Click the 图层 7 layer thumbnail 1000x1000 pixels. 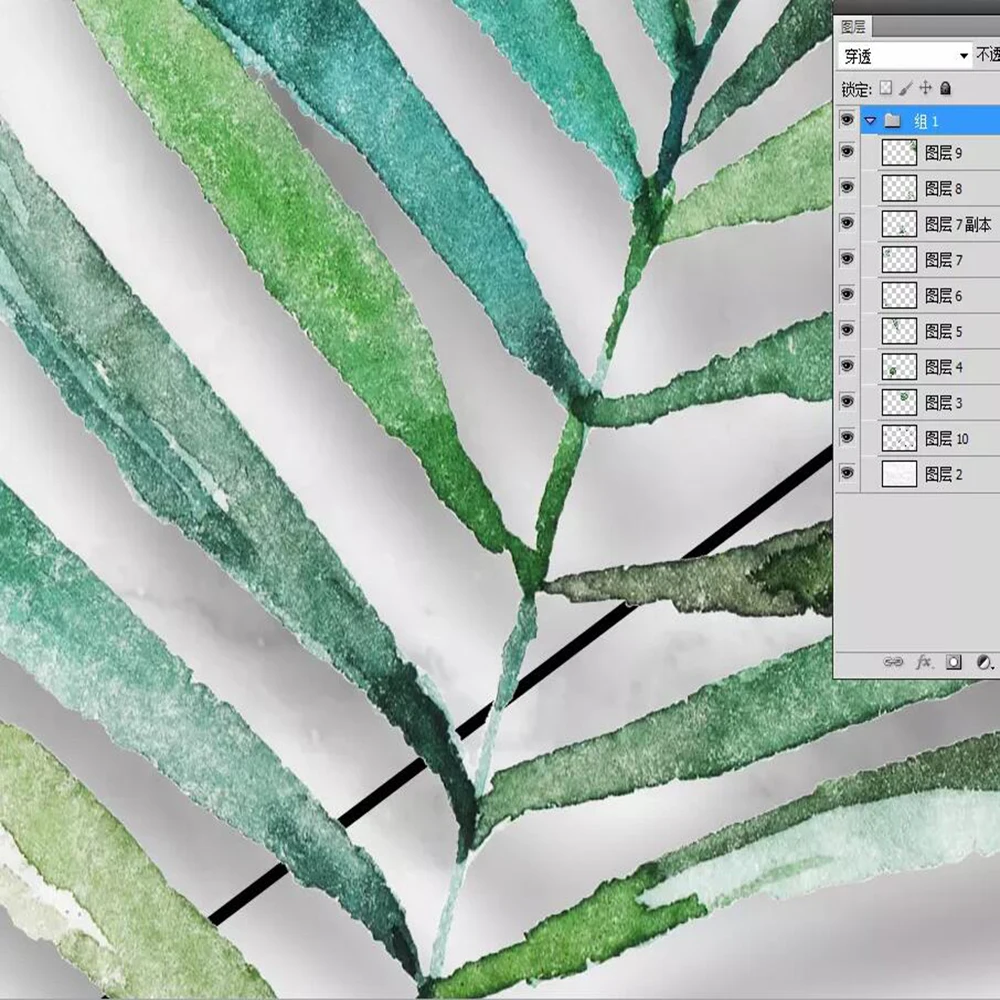[x=899, y=260]
